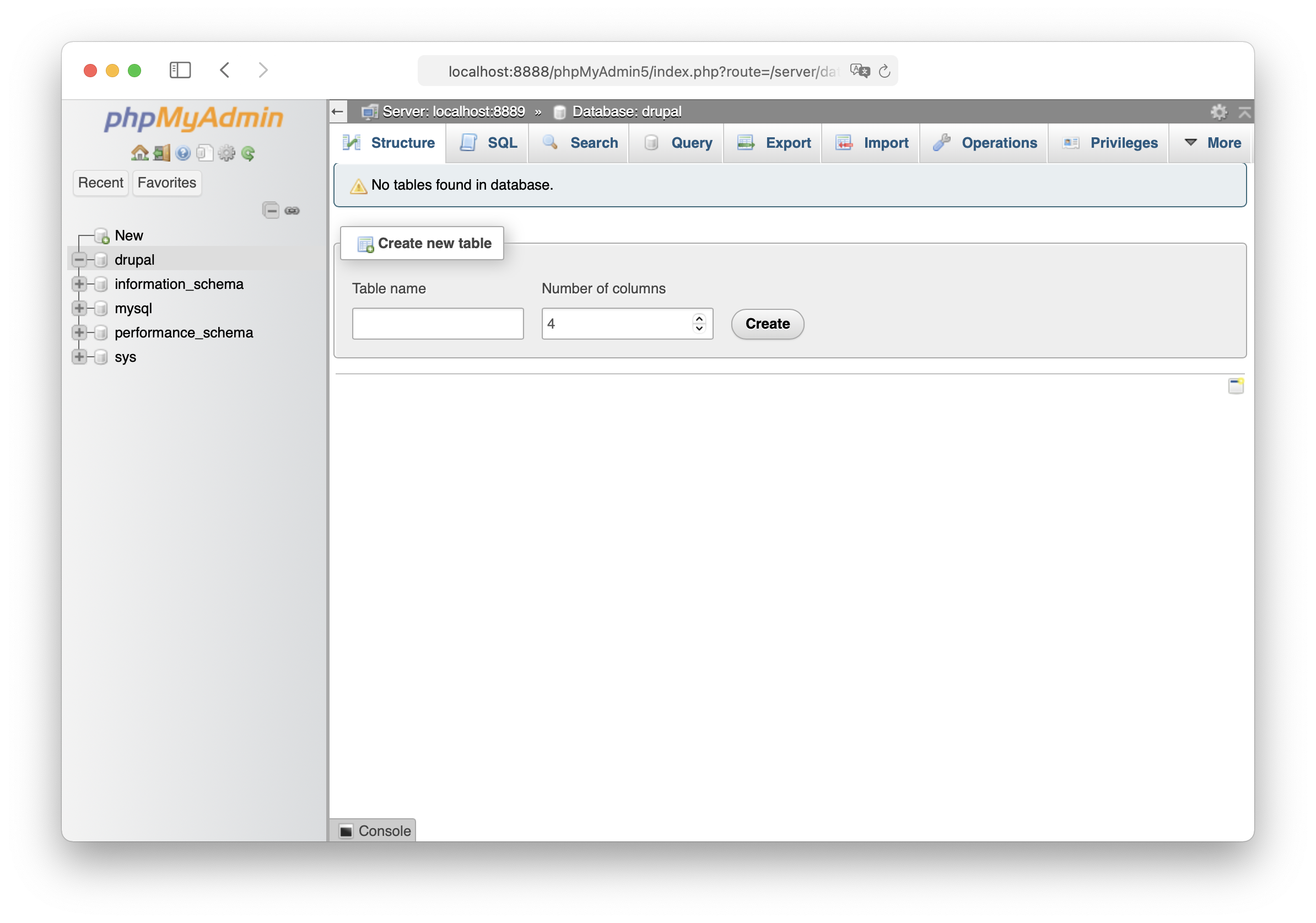The height and width of the screenshot is (923, 1316).
Task: Click the Create new table button
Action: 422,243
